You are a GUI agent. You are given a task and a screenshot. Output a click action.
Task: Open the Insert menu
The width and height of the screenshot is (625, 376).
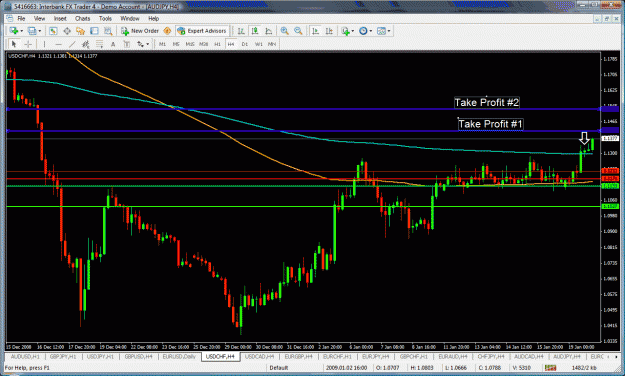point(60,18)
